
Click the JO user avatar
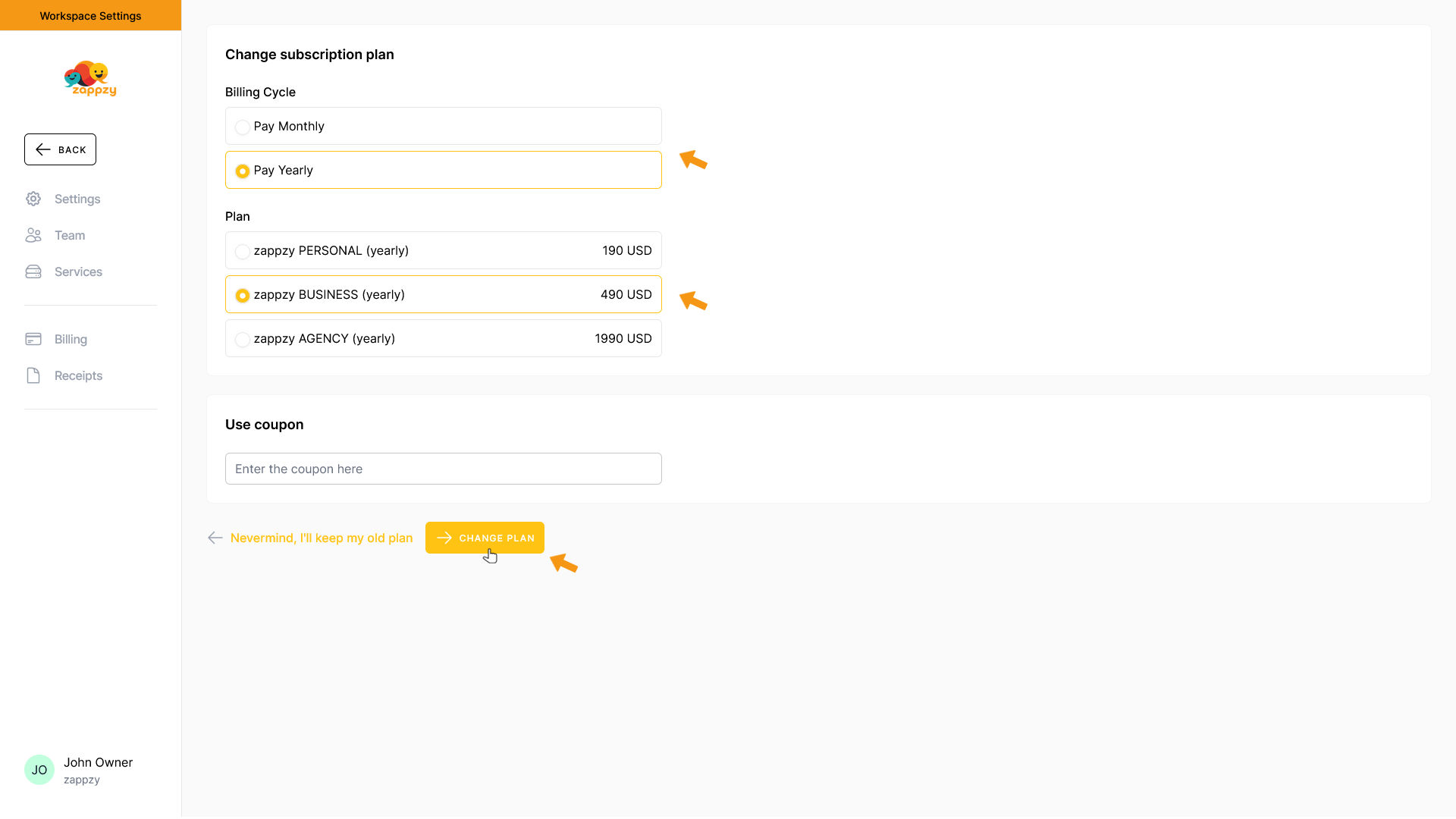39,770
